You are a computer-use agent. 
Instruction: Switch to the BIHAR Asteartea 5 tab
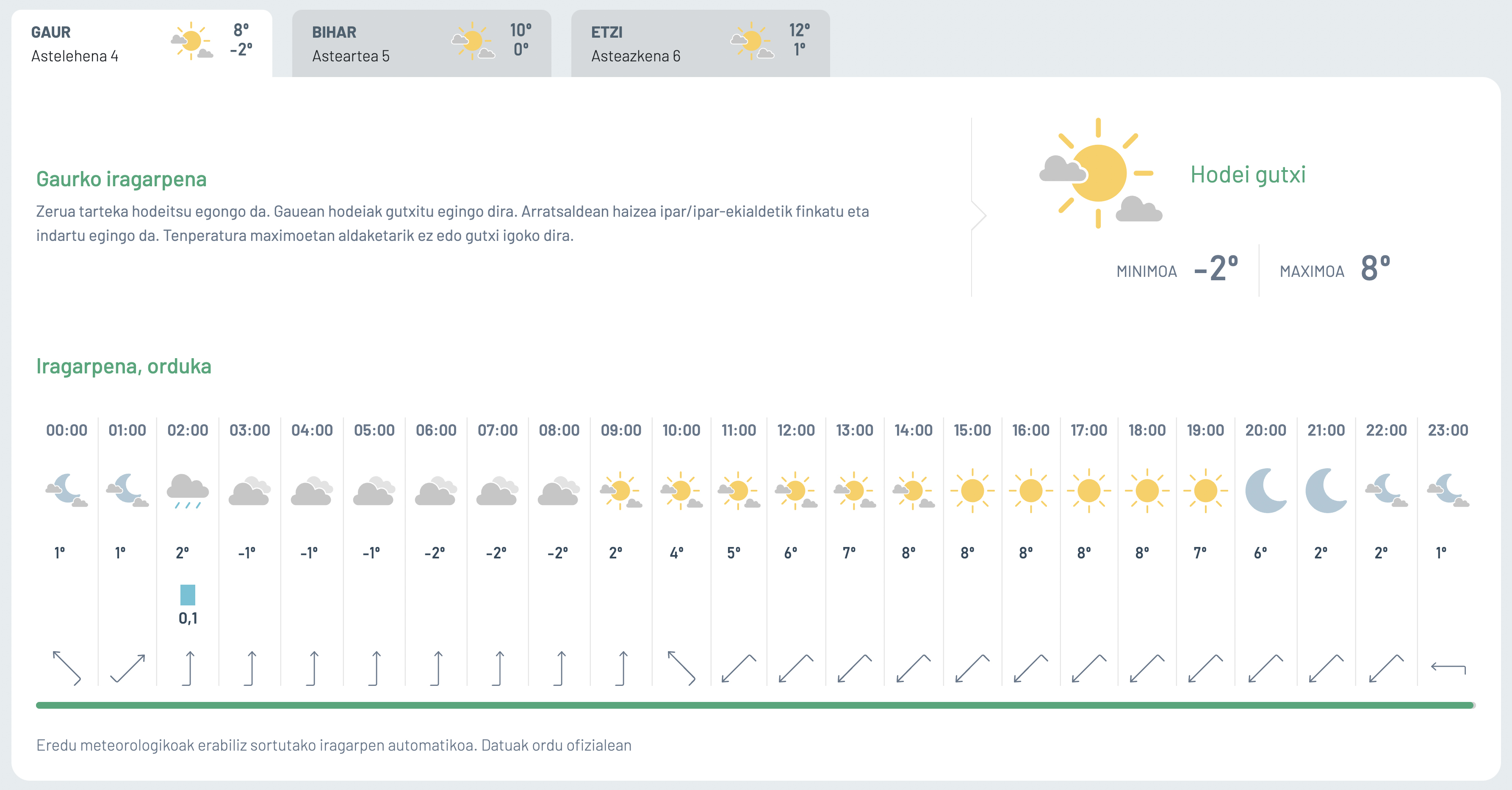coord(421,44)
